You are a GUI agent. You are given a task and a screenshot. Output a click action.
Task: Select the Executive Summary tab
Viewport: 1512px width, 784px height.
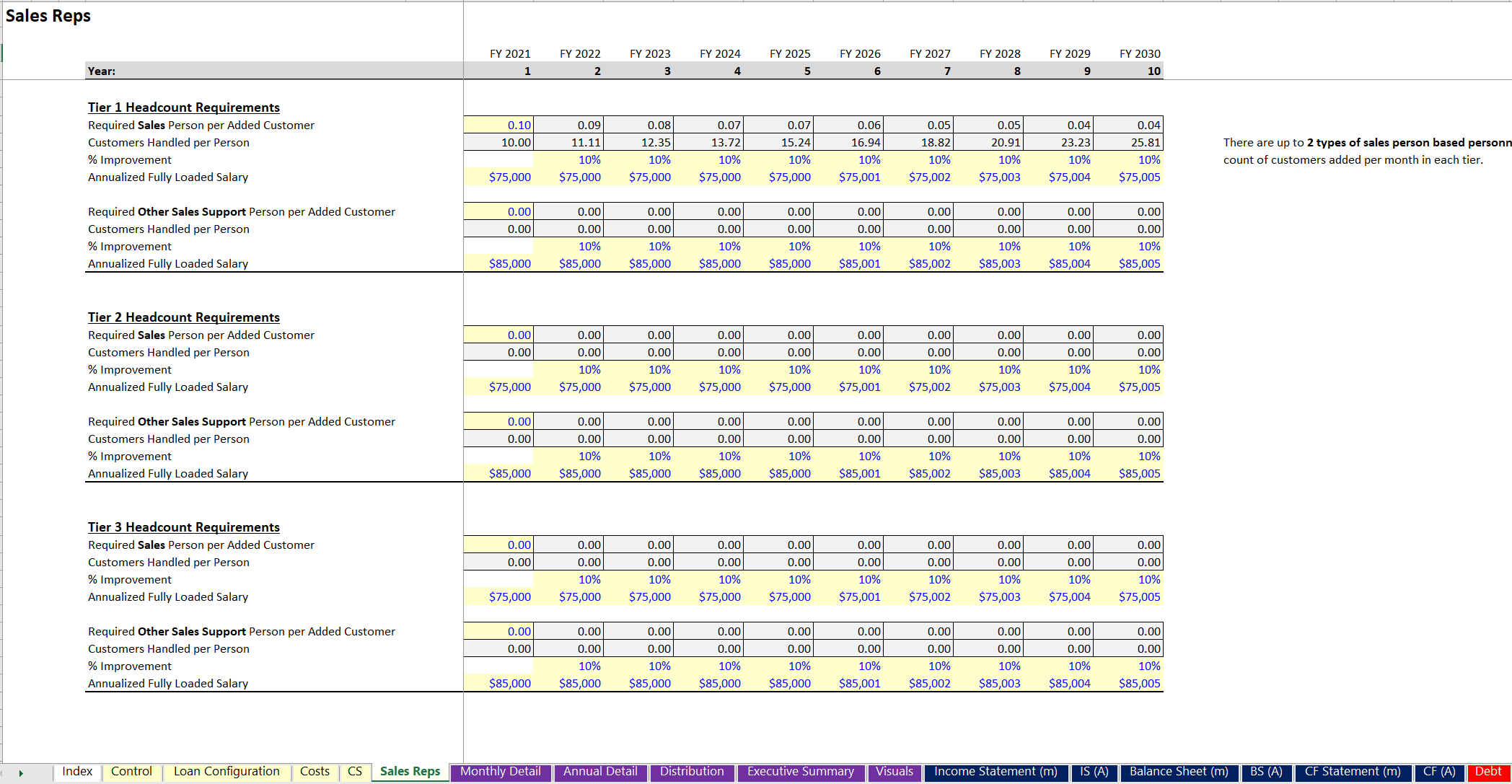coord(801,771)
